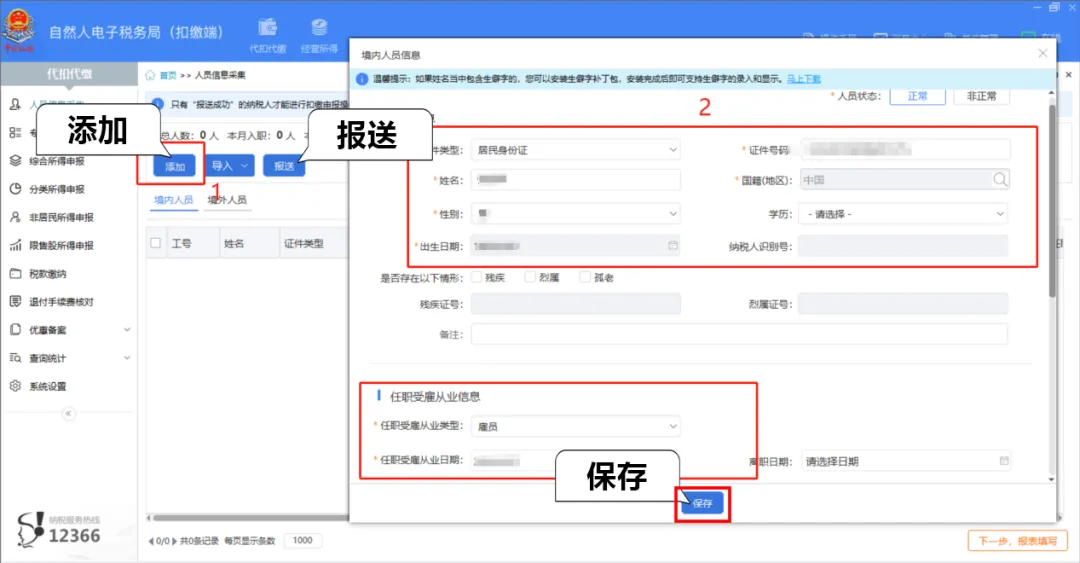Tick the 烈属 checkbox
1080x563 pixels.
pos(531,277)
